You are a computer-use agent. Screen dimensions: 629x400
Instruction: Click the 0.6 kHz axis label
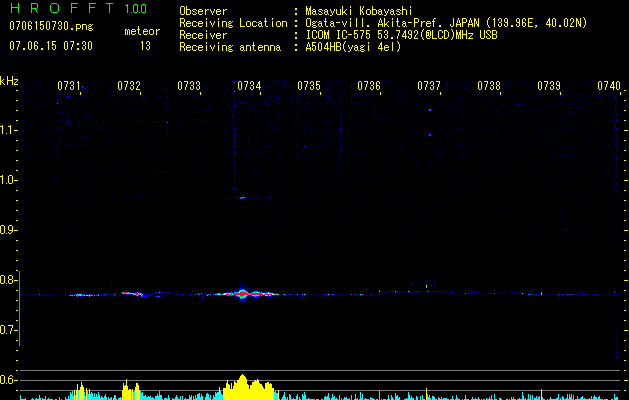(x=7, y=380)
